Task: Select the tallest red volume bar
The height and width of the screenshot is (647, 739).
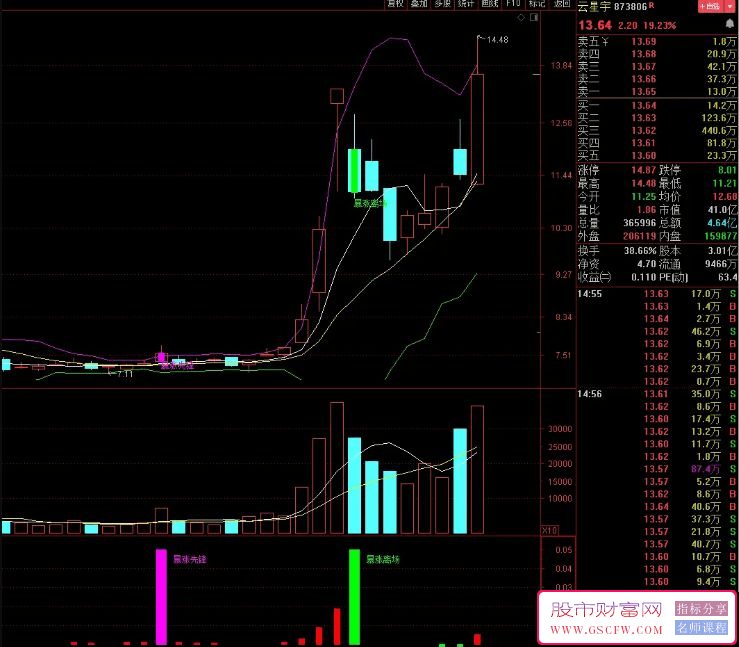Action: point(337,468)
